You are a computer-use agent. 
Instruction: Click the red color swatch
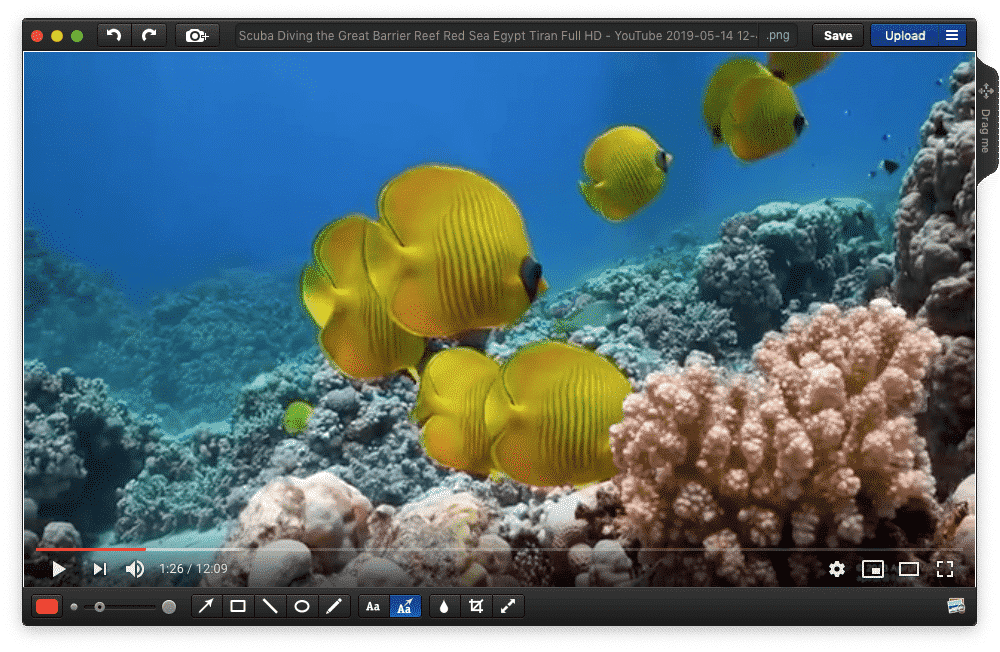pyautogui.click(x=46, y=606)
